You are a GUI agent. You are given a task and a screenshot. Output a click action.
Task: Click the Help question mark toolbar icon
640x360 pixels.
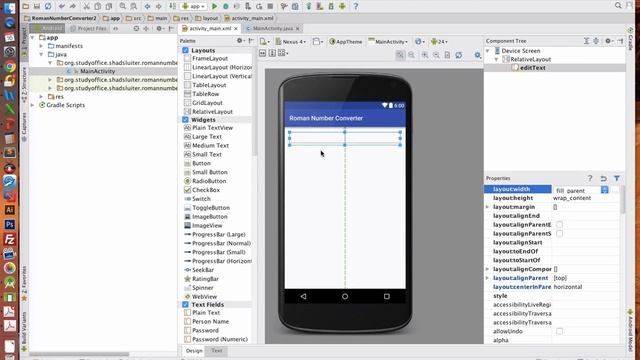tap(356, 6)
